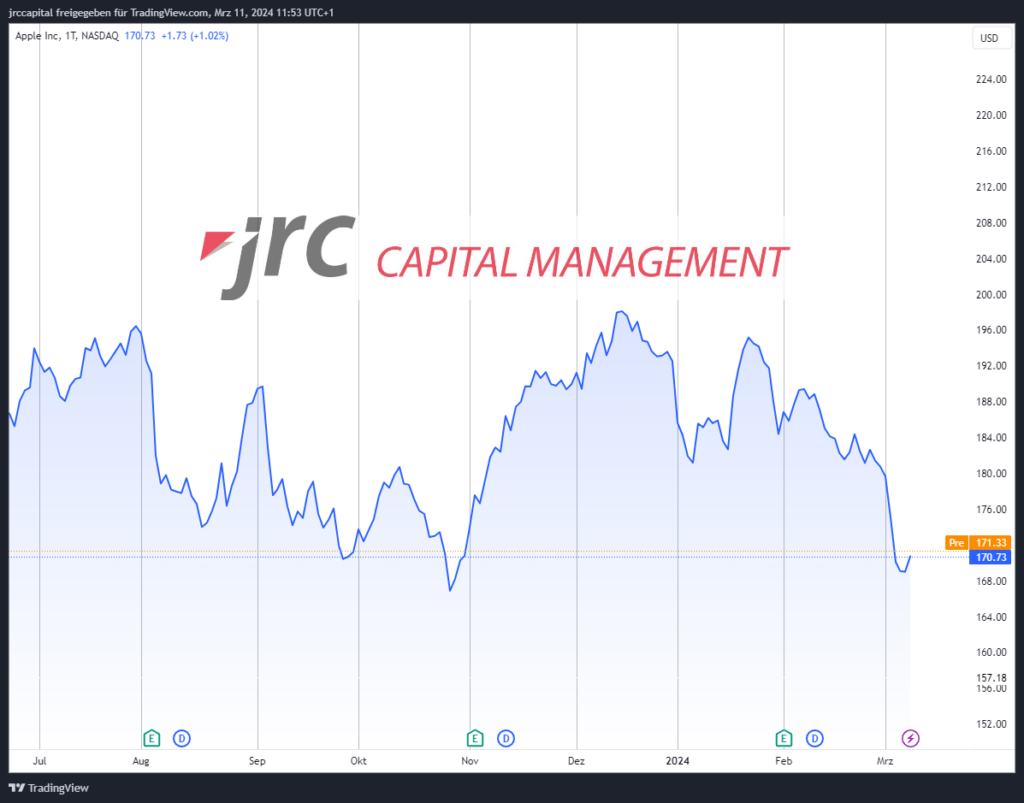Click the +1.73 (+1.02%) change value

(195, 36)
